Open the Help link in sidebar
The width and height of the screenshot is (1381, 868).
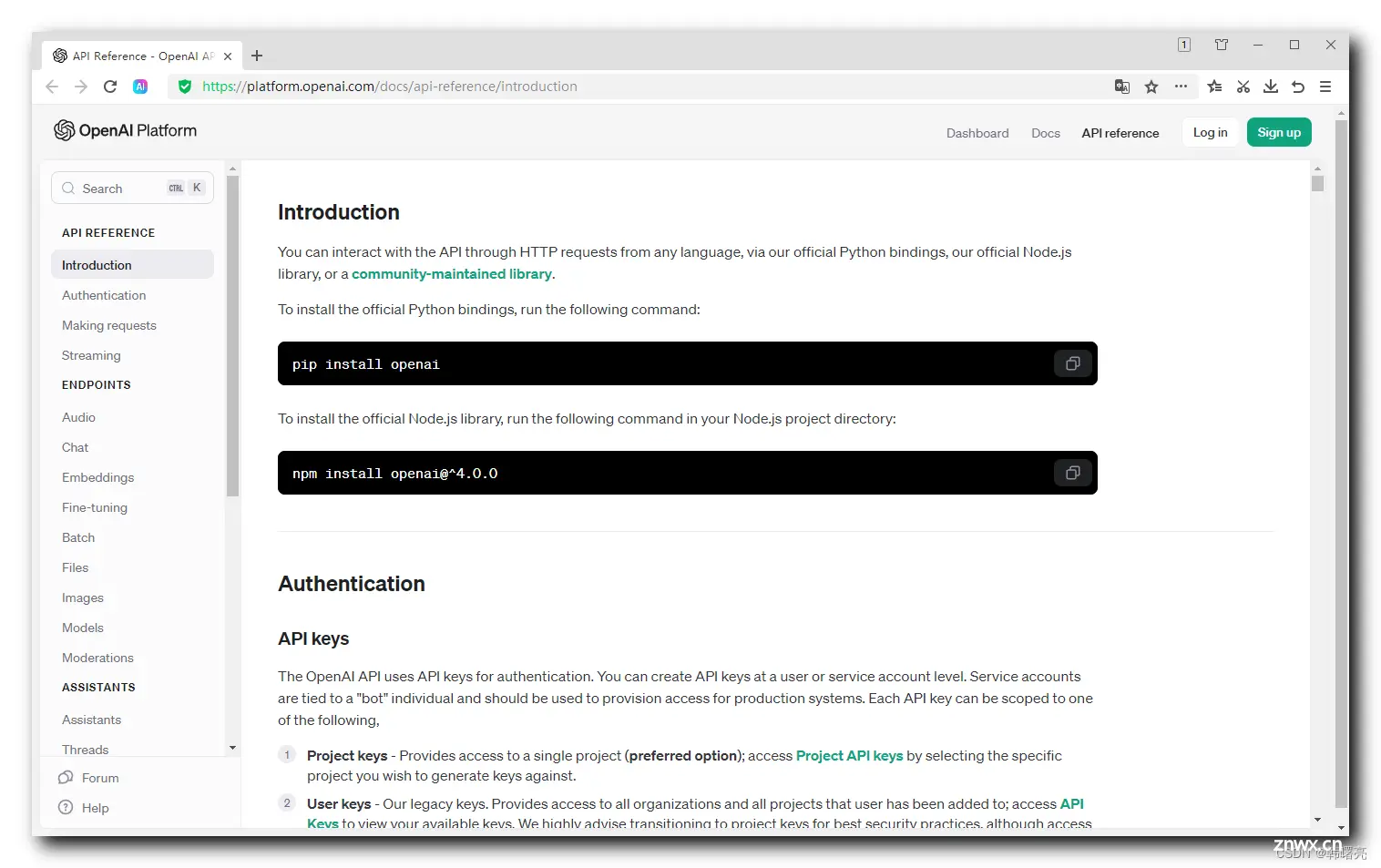[84, 808]
